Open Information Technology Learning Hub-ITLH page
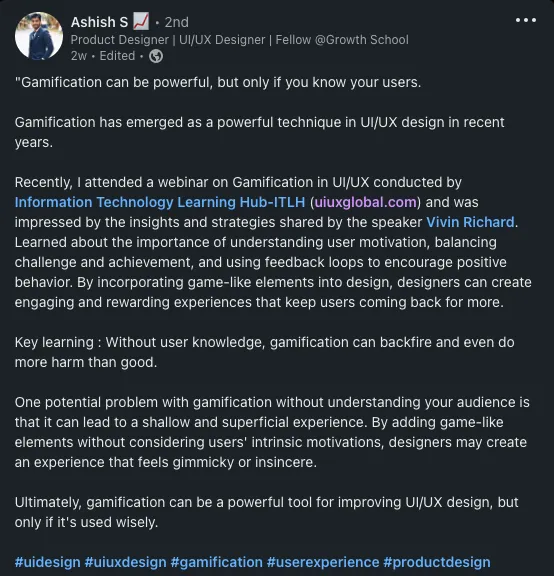This screenshot has height=576, width=554. point(160,202)
